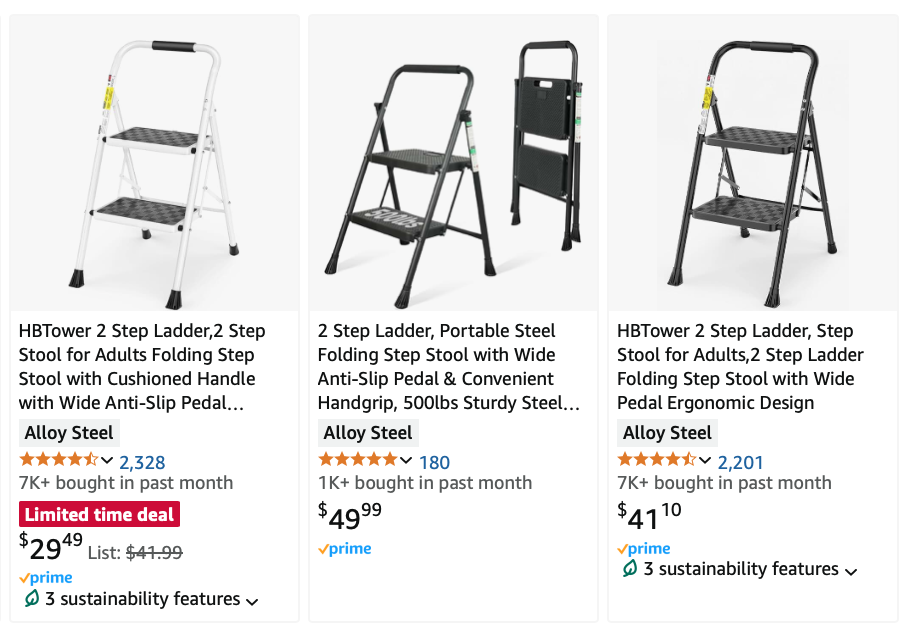Click the star rating on the $41.10 ladder

point(656,460)
